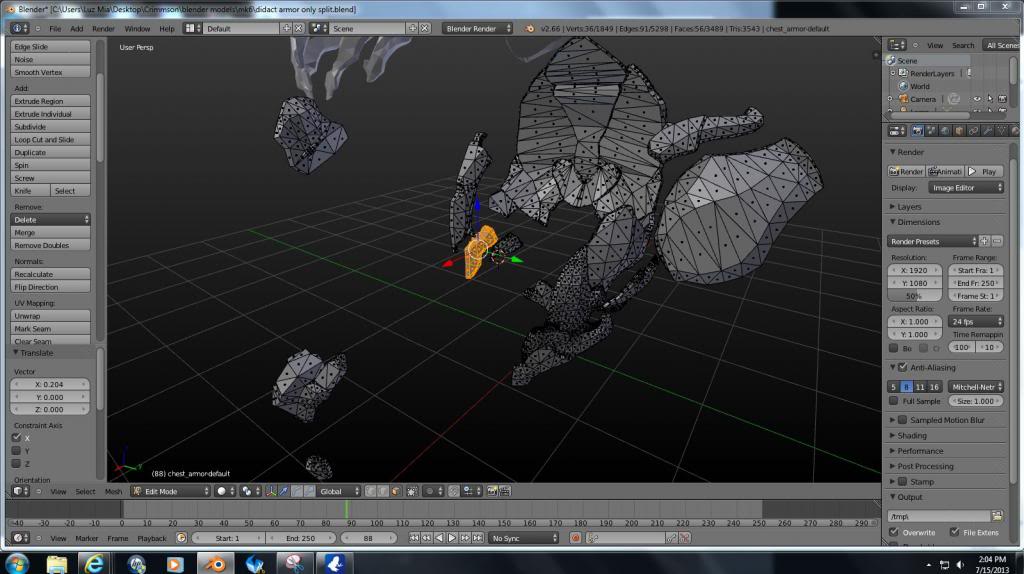
Task: Toggle Camera visibility eye in outliner
Action: [x=977, y=99]
